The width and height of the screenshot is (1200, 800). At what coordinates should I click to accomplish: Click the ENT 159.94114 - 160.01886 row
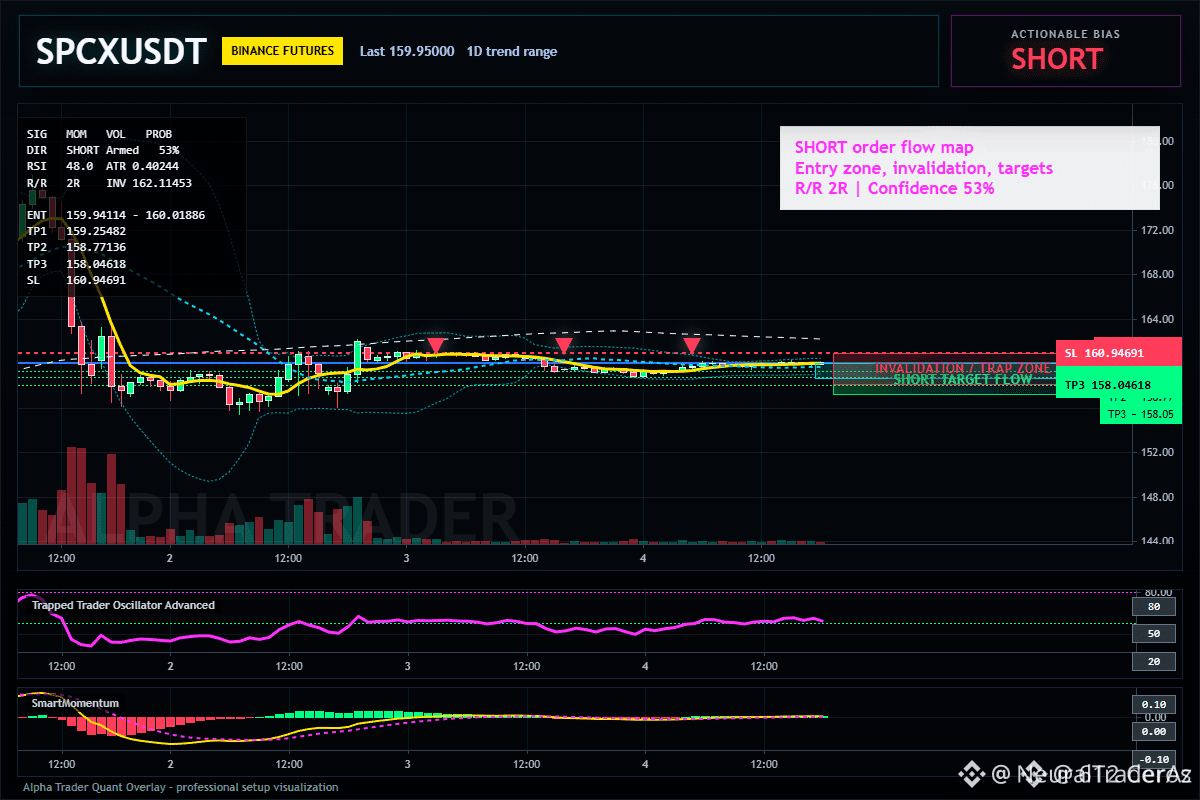click(116, 214)
